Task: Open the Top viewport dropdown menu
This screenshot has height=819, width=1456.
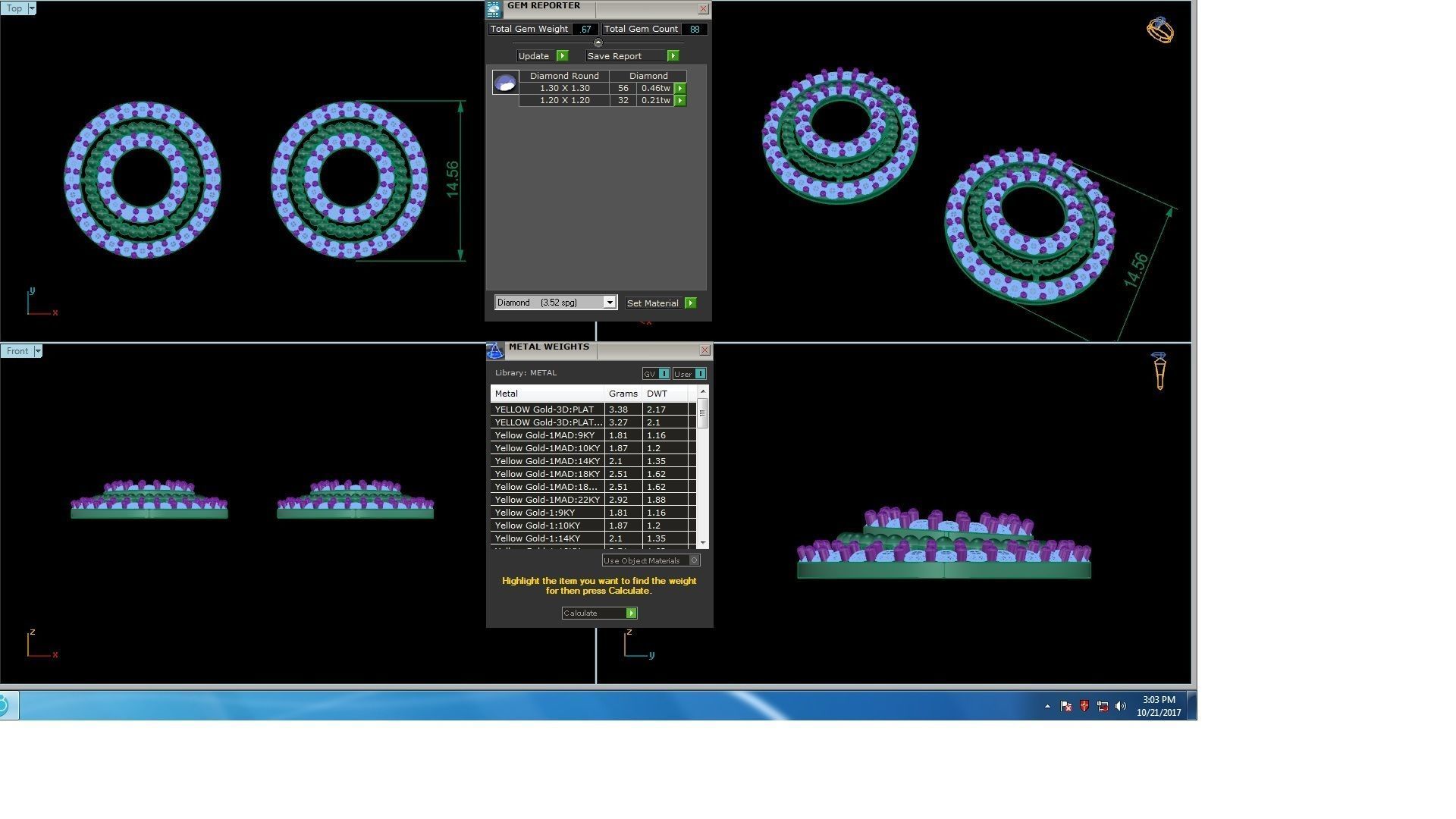Action: tap(31, 8)
